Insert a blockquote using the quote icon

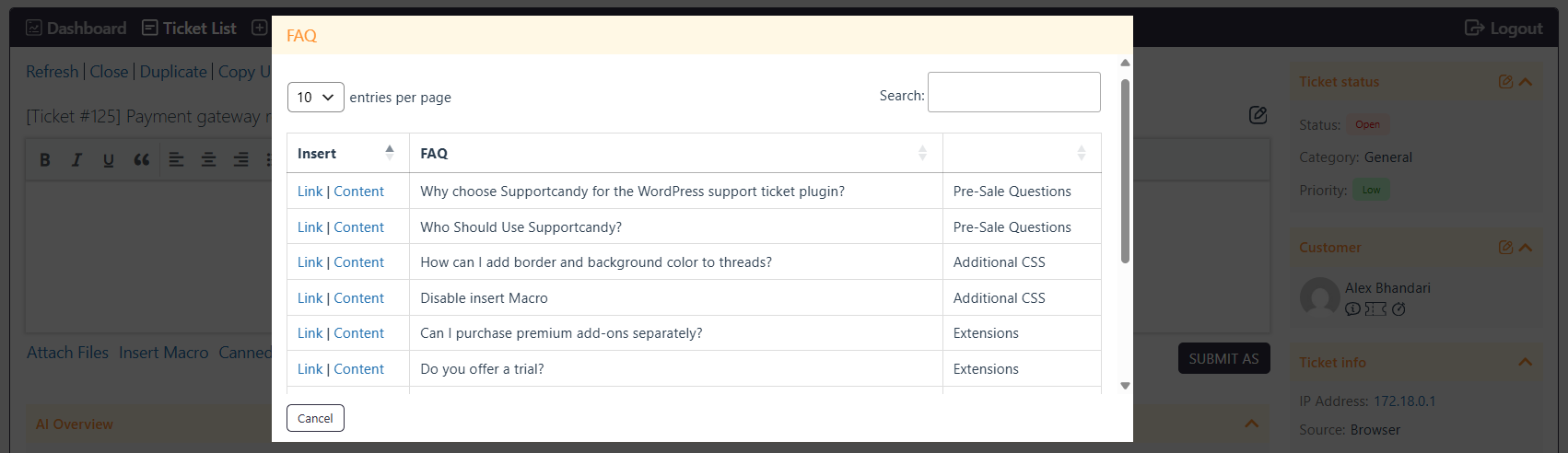click(141, 160)
